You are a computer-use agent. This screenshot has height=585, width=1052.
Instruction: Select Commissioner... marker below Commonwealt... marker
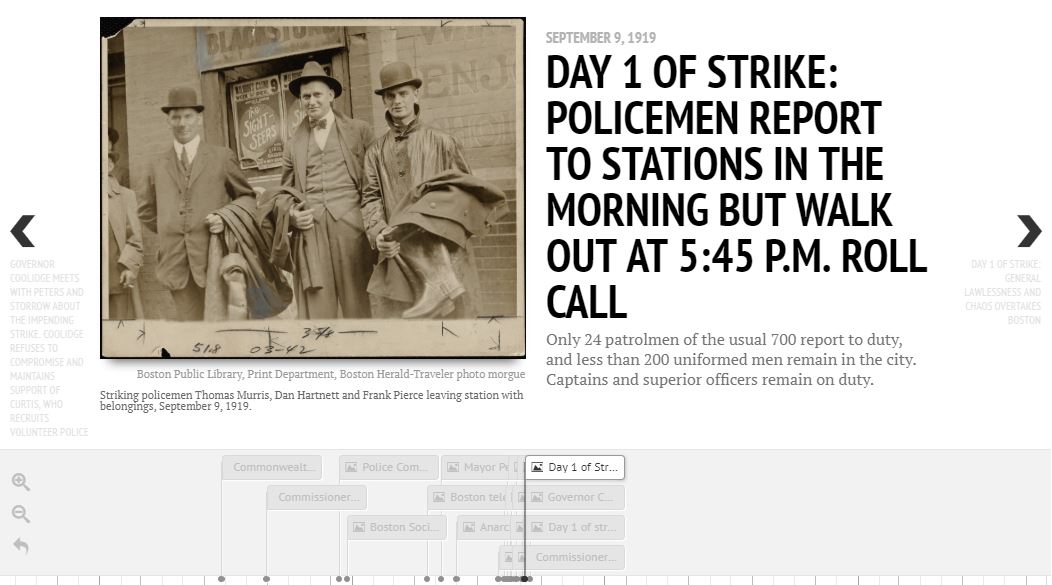[x=317, y=497]
